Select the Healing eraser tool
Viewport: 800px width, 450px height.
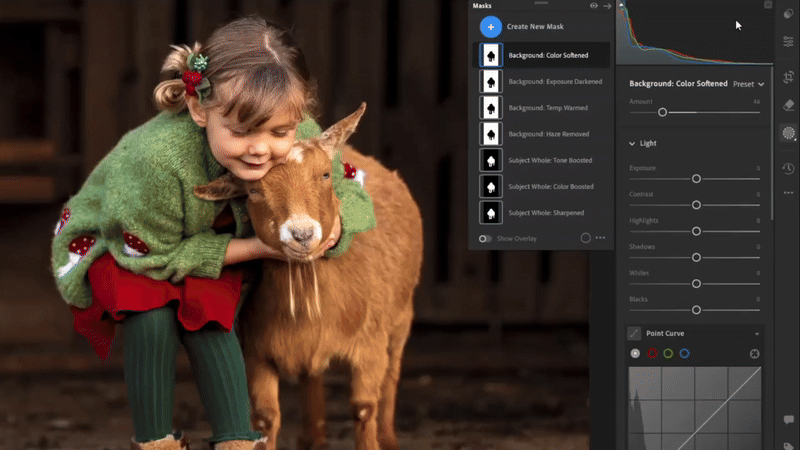788,104
